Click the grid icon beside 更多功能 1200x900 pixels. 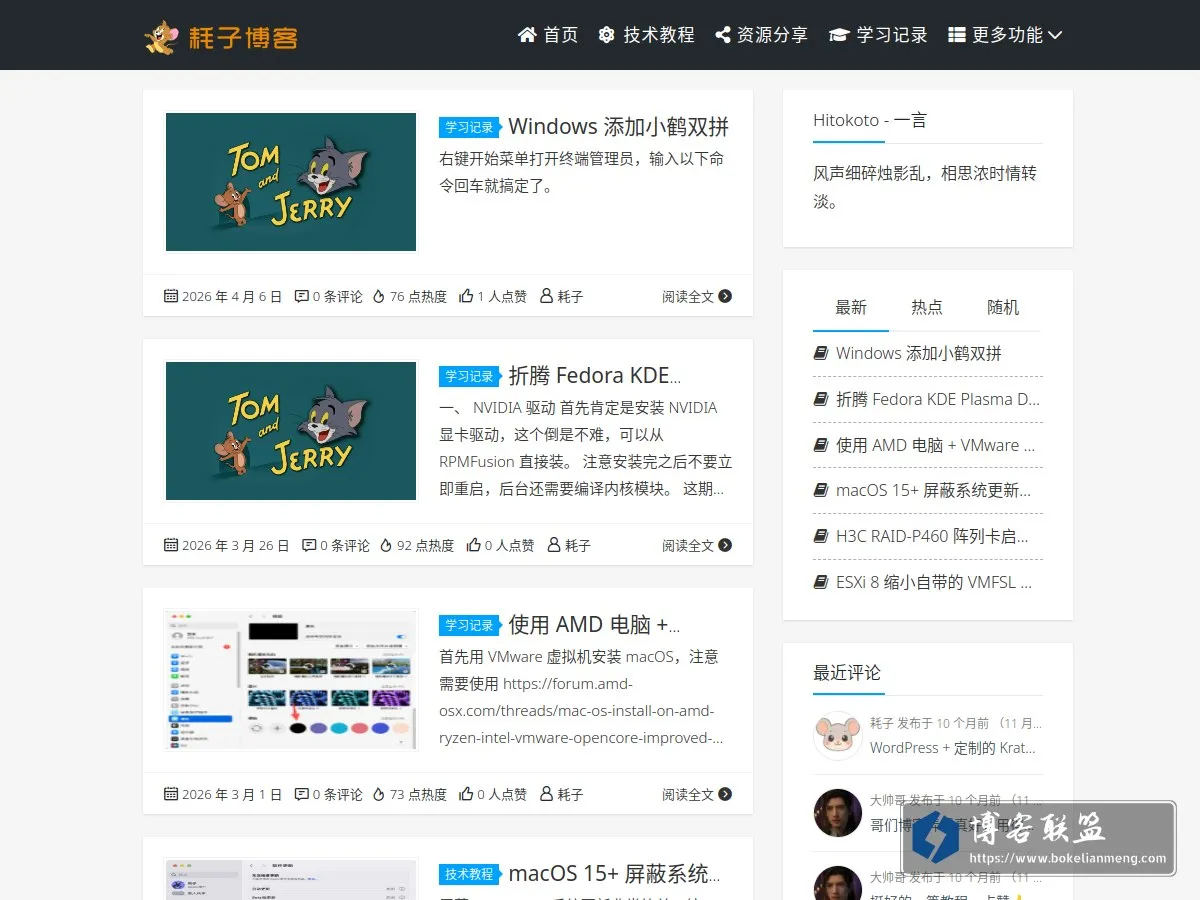pyautogui.click(x=957, y=35)
